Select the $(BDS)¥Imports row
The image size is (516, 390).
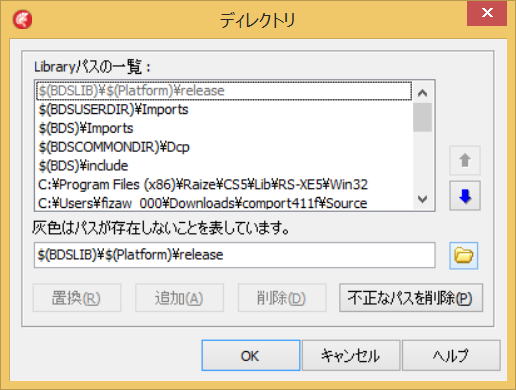[224, 128]
